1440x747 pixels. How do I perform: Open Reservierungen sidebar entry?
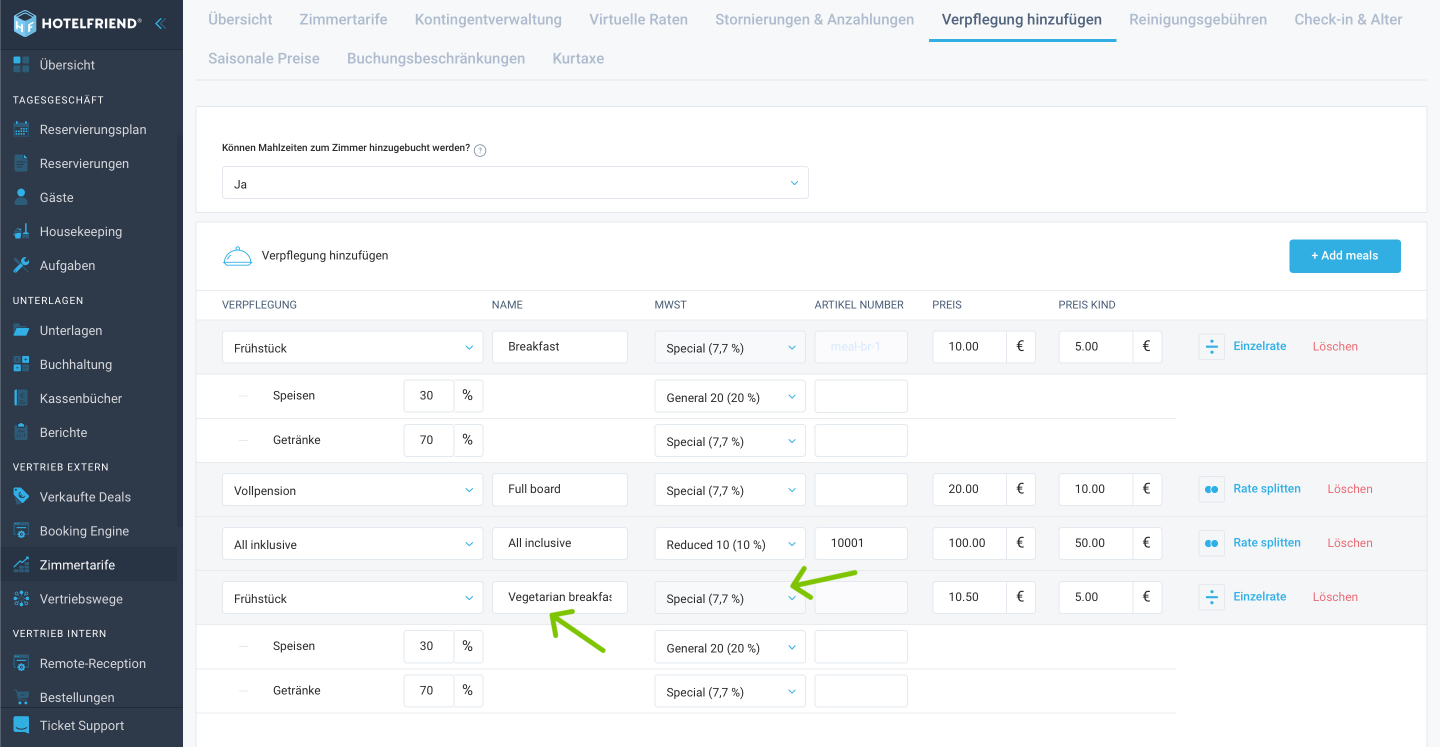pos(84,163)
